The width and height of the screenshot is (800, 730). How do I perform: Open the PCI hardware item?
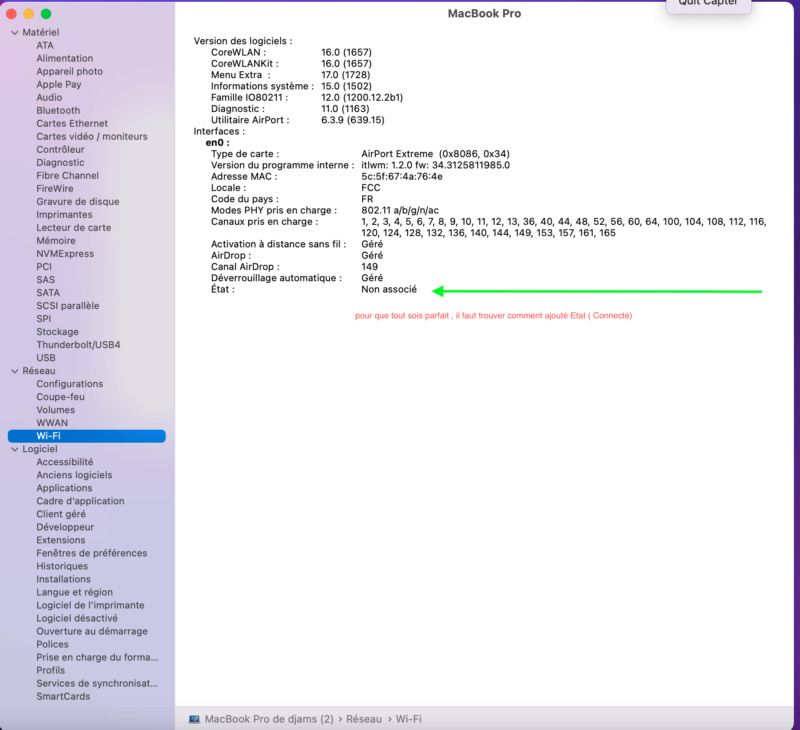coord(44,266)
